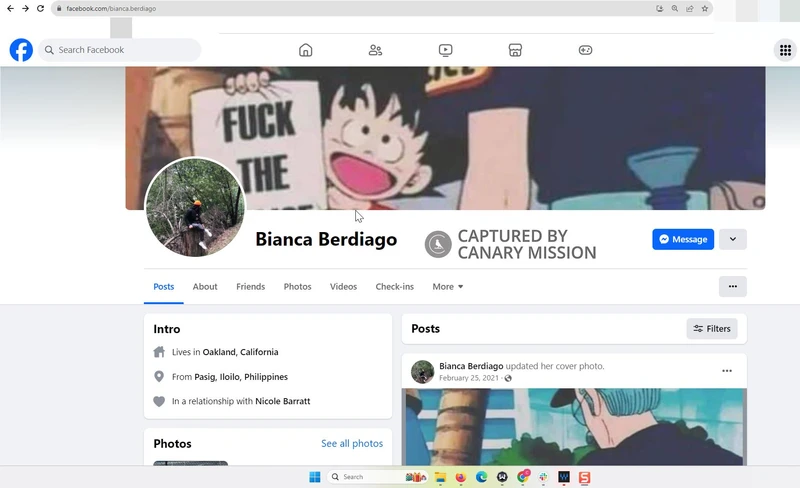Open the Nicole Barratt profile link
The height and width of the screenshot is (488, 800).
click(x=283, y=401)
